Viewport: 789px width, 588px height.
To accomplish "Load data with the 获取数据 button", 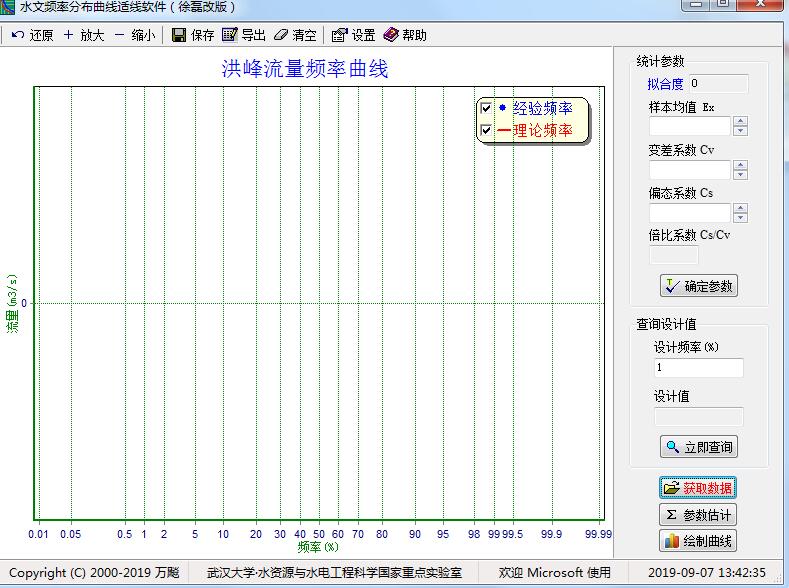I will 698,488.
